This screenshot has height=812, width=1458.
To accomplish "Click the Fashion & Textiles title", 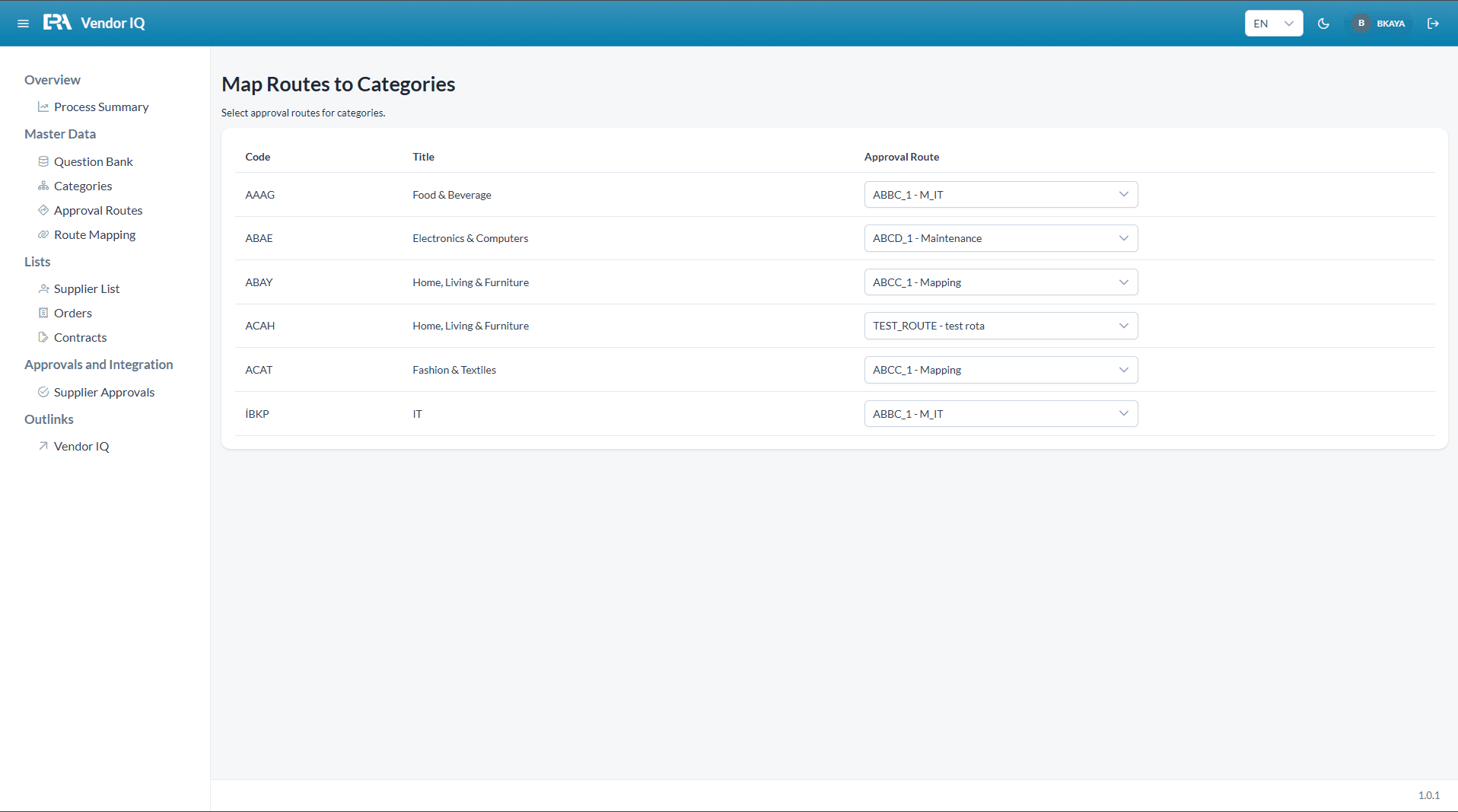I will 454,370.
